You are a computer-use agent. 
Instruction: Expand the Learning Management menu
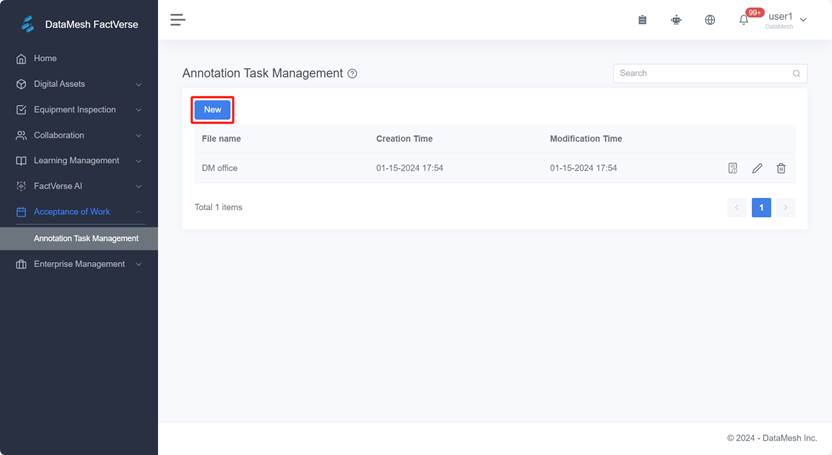pos(78,161)
